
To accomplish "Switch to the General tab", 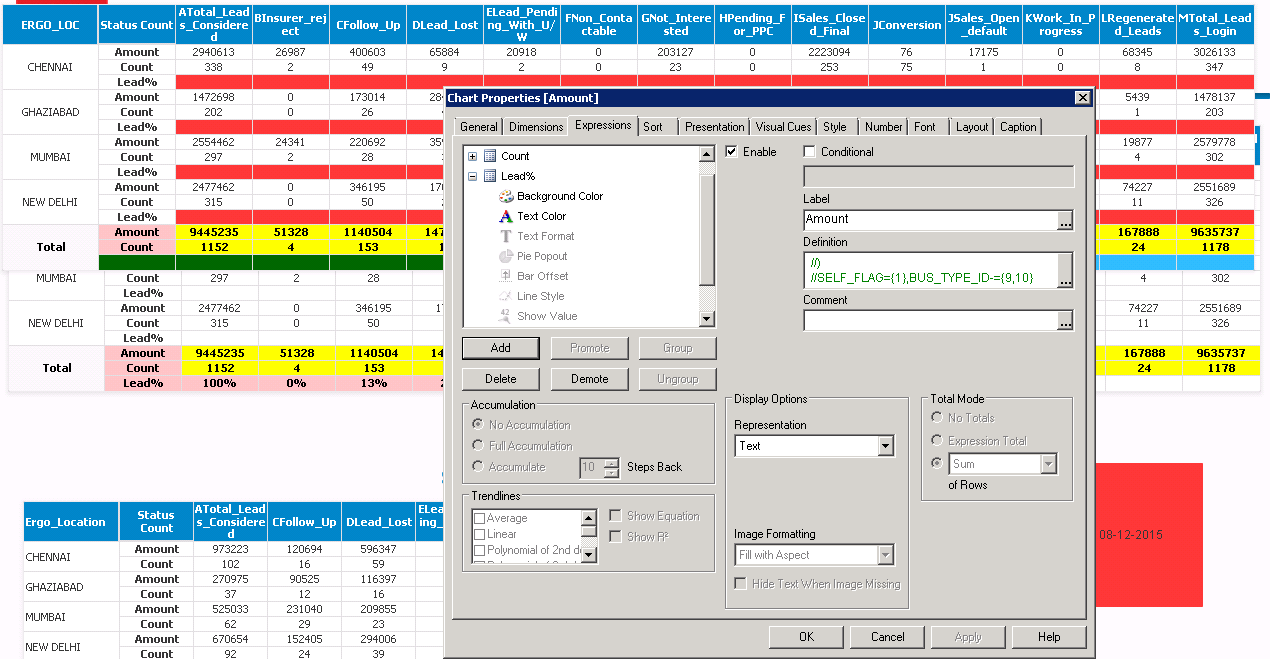I will [x=478, y=127].
